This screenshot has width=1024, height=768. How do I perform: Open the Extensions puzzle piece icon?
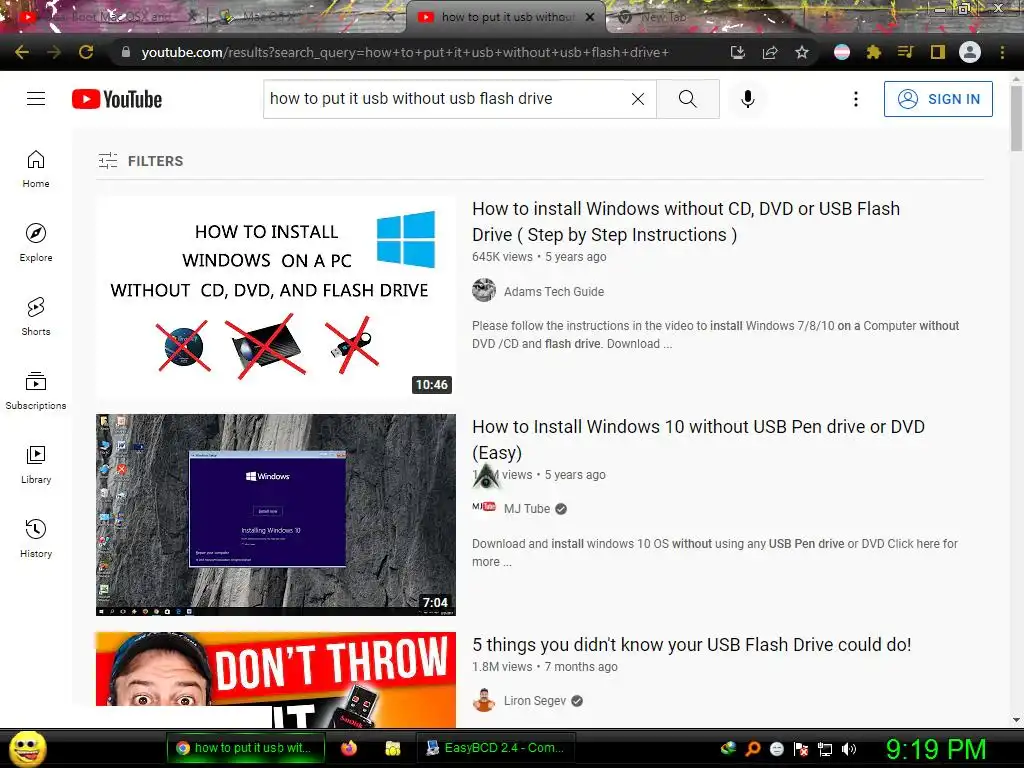point(874,52)
